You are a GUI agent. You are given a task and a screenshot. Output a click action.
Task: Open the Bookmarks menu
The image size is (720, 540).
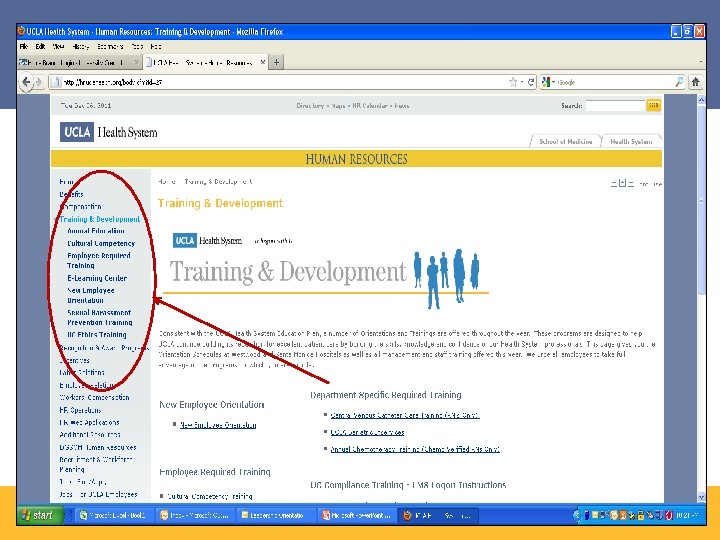[x=110, y=46]
